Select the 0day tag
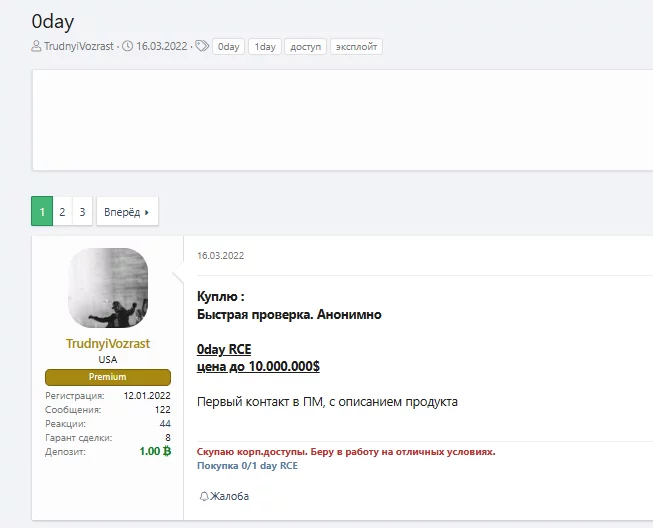Viewport: 653px width, 528px height. coord(229,47)
